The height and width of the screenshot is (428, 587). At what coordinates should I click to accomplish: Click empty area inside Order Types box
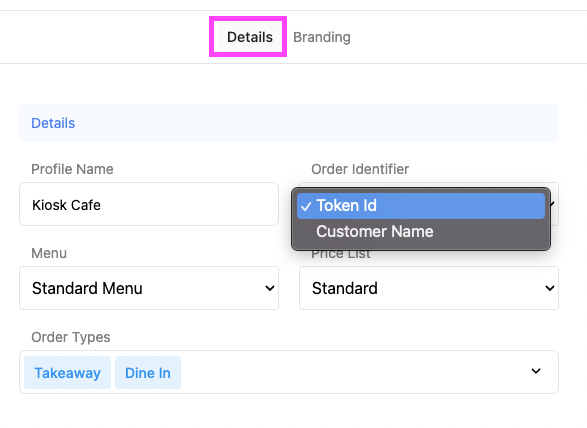point(352,372)
